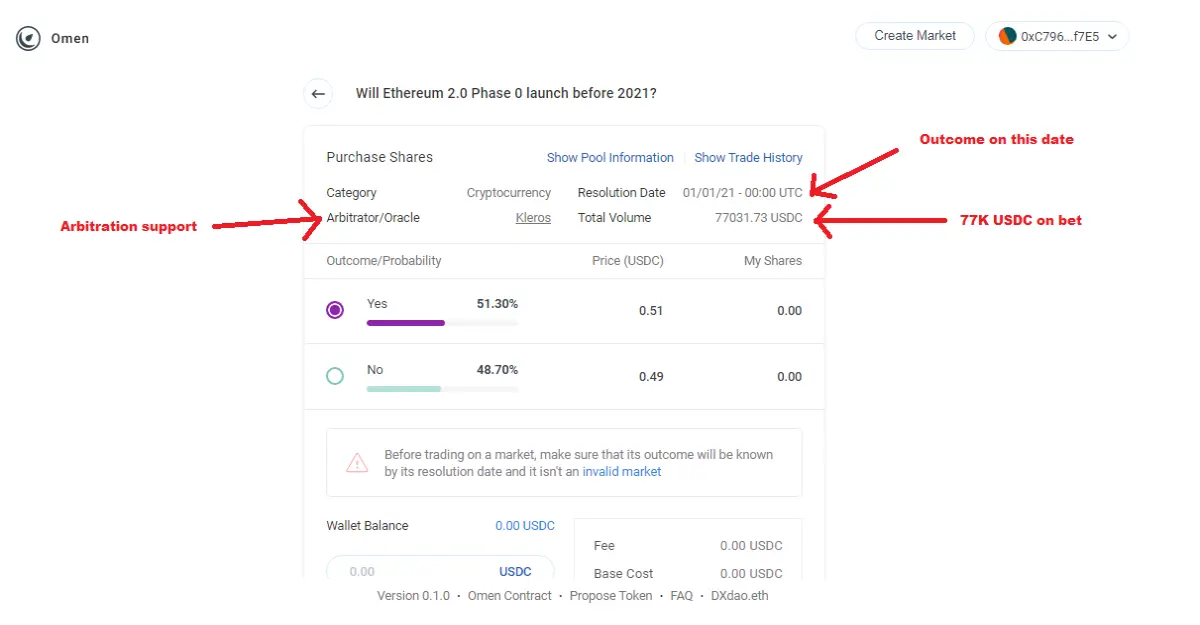Click the wallet avatar icon
This screenshot has width=1200, height=625.
click(x=1007, y=36)
